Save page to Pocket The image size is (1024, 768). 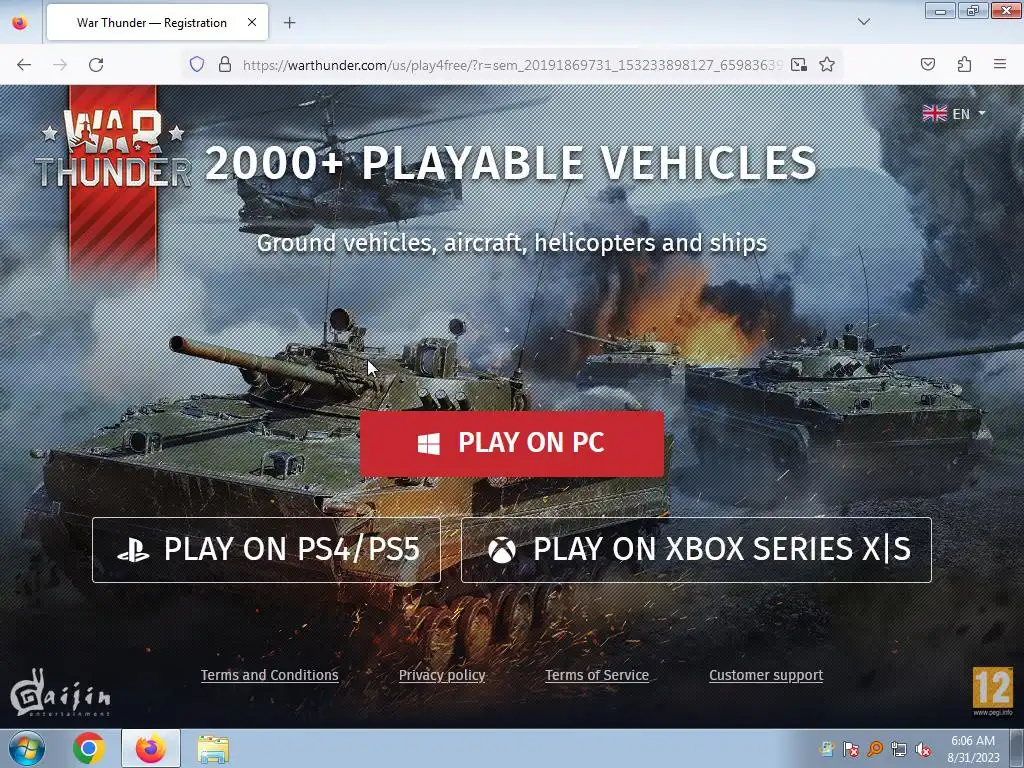[928, 64]
